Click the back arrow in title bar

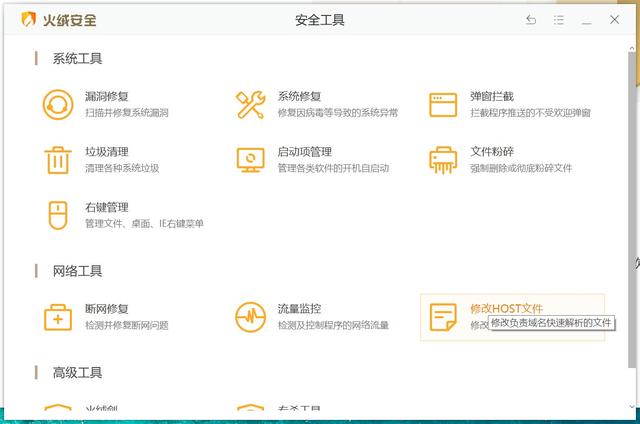coord(531,20)
